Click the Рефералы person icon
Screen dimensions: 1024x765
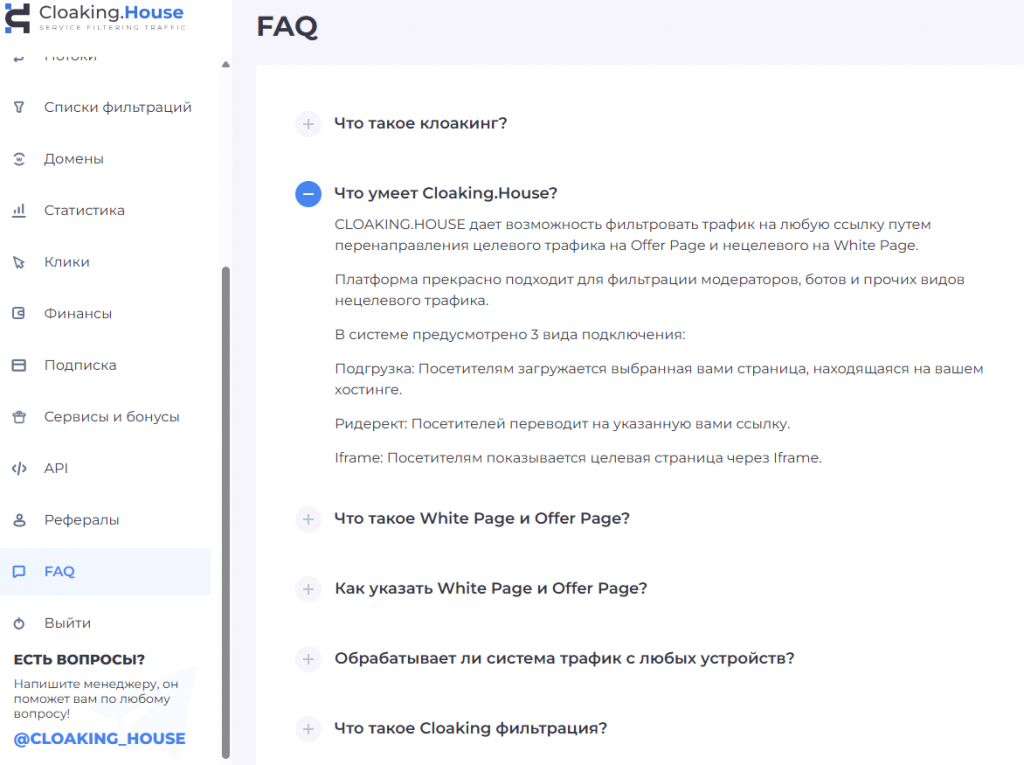coord(19,520)
